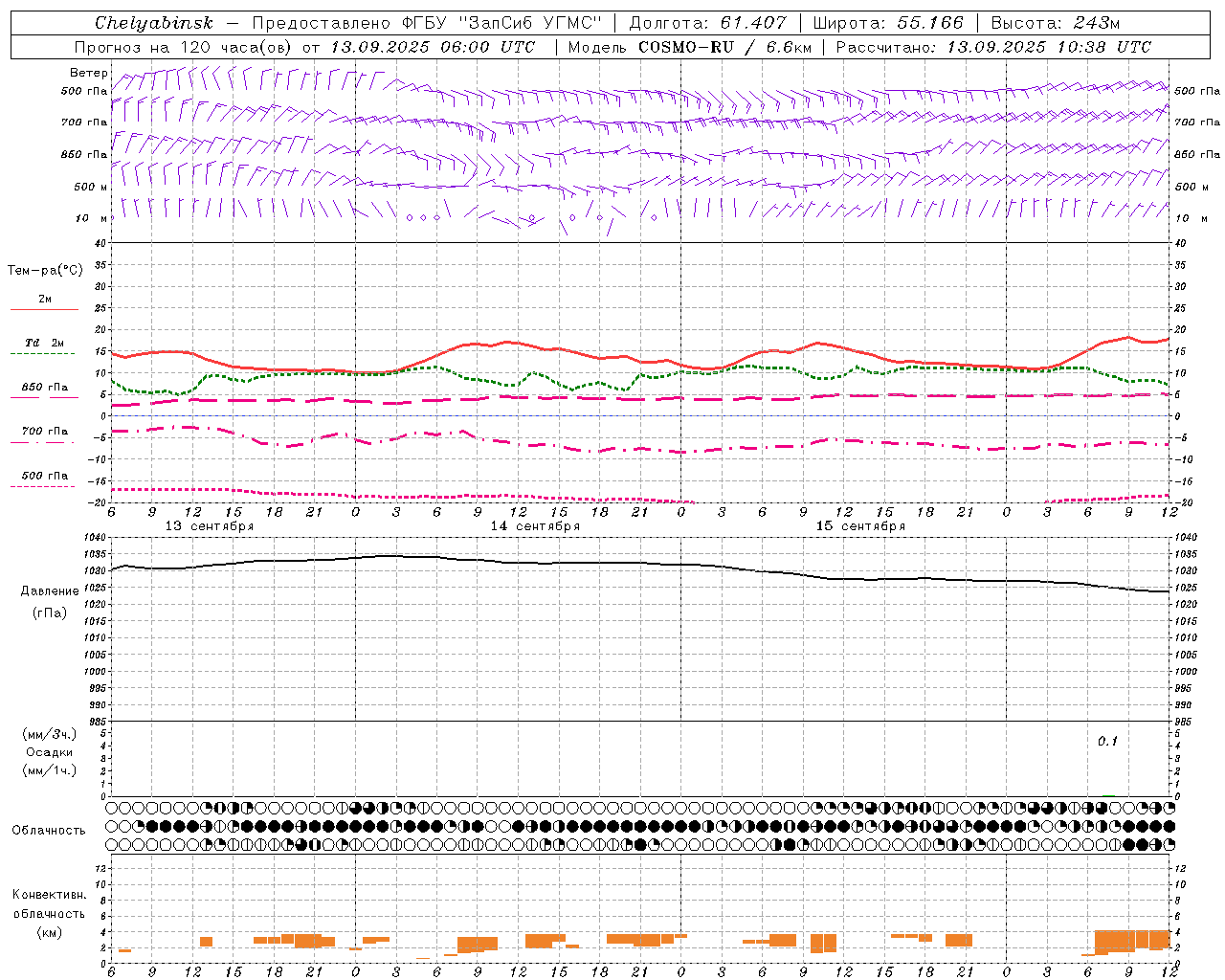The height and width of the screenshot is (980, 1225).
Task: Click the Долгота: 61.407 header field
Action: (x=707, y=23)
